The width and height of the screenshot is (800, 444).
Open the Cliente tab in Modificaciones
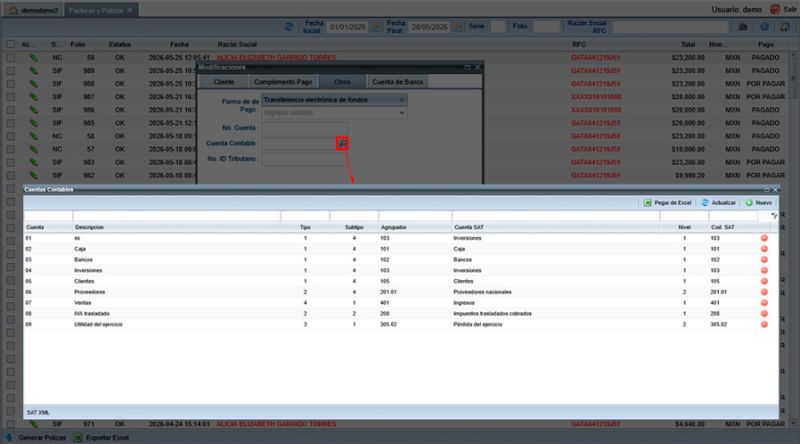coord(223,82)
